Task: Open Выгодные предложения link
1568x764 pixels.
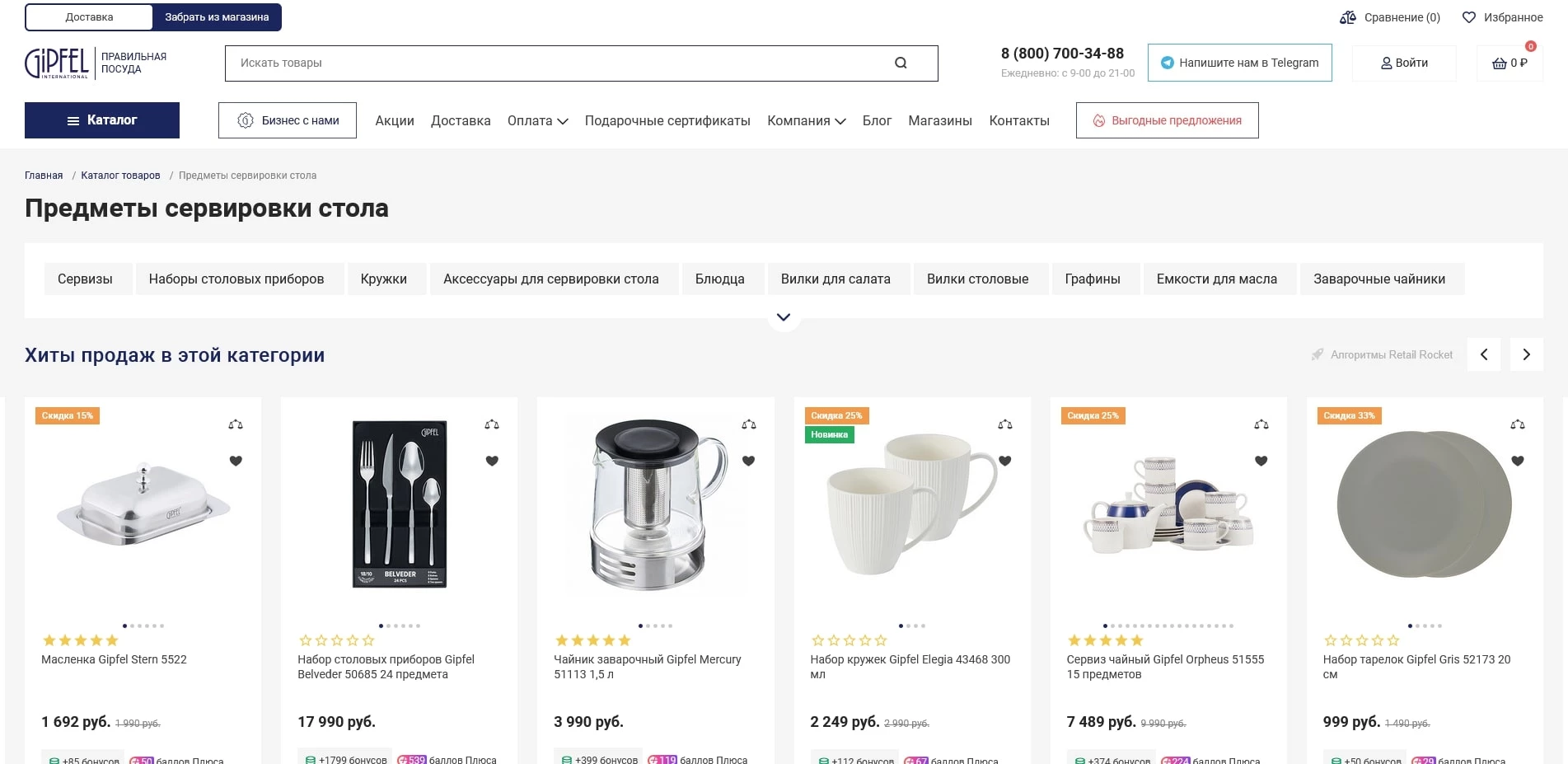Action: (x=1167, y=120)
